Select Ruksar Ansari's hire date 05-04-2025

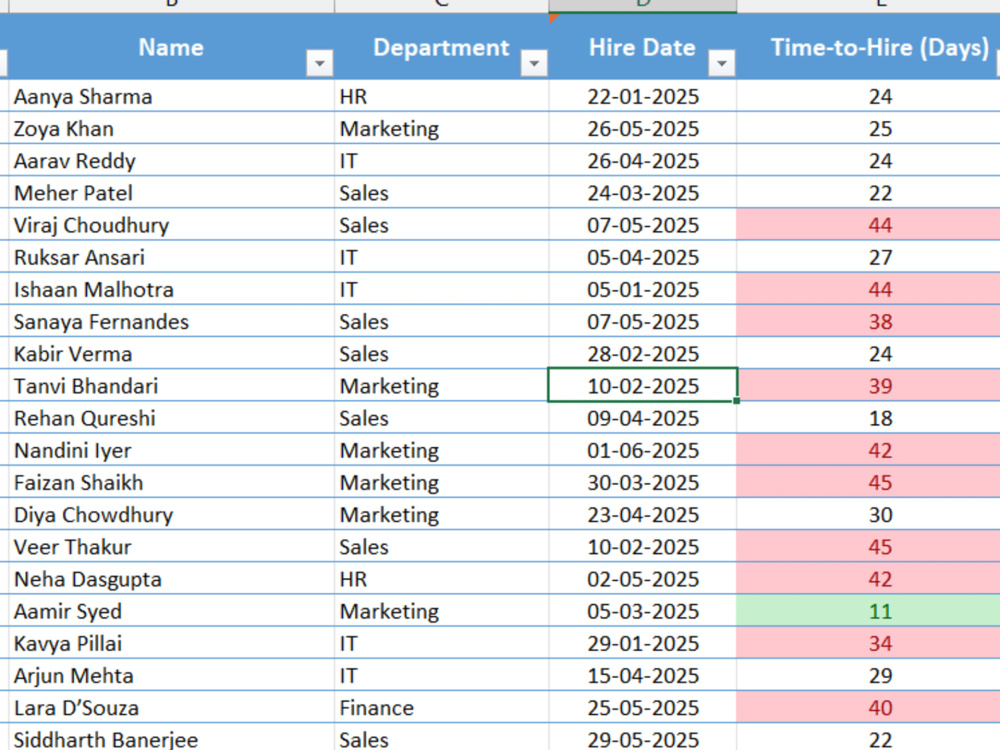[642, 257]
